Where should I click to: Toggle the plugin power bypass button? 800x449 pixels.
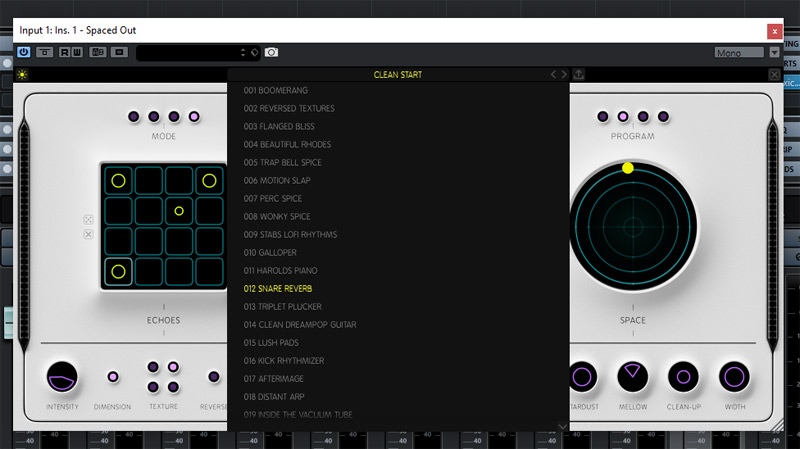[24, 52]
